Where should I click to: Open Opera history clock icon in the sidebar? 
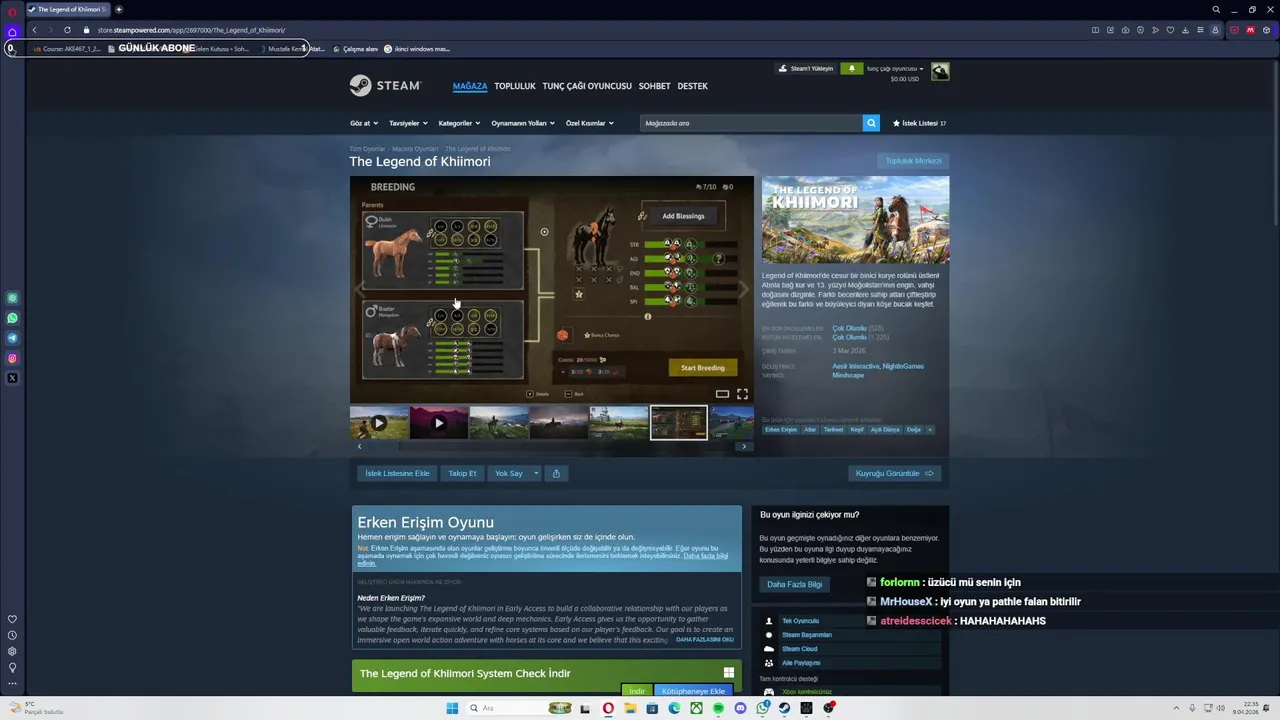(x=12, y=635)
